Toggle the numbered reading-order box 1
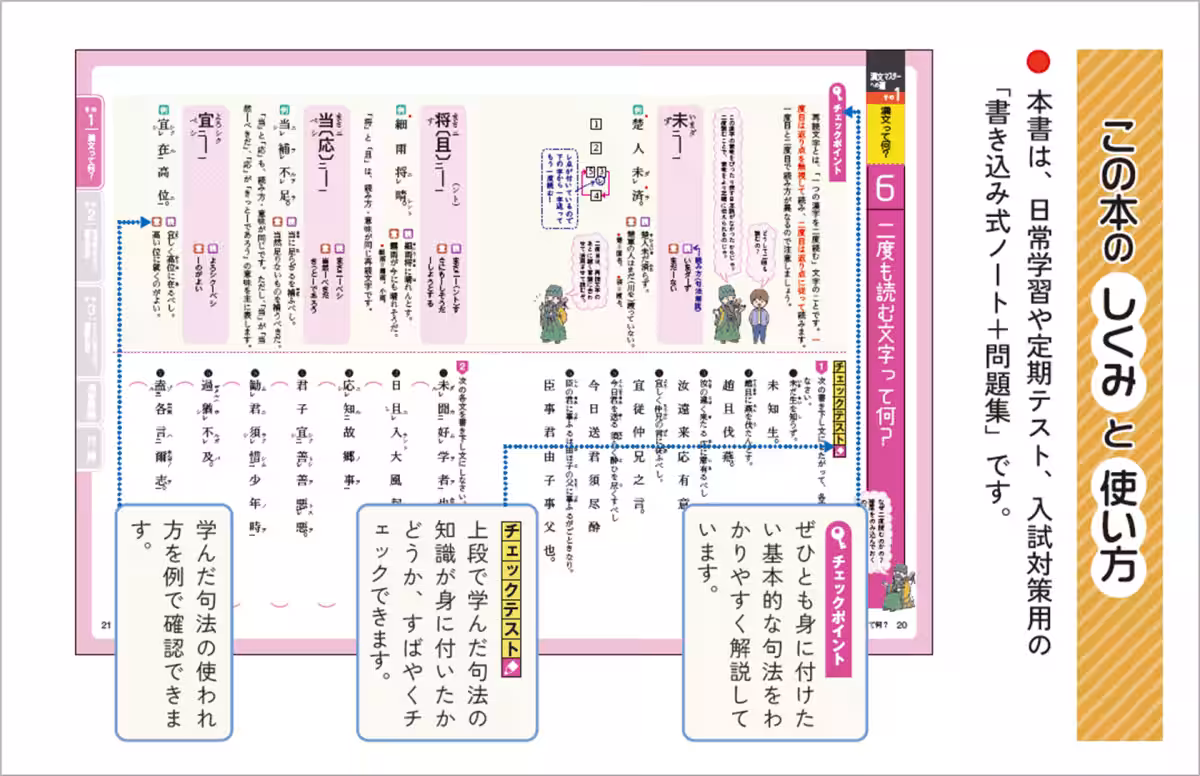Image resolution: width=1200 pixels, height=776 pixels. pos(597,123)
